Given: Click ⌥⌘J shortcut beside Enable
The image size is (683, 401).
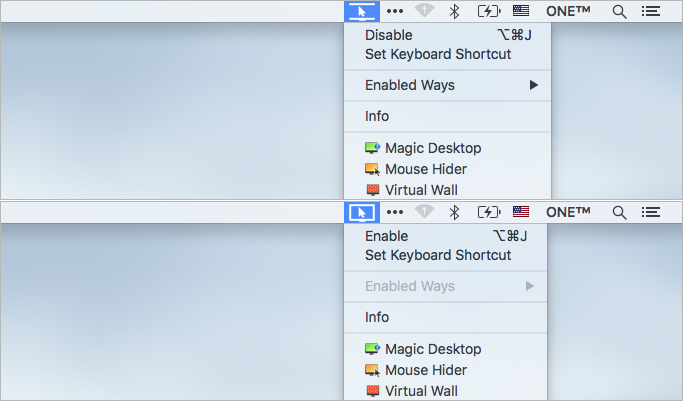Looking at the screenshot, I should click(510, 236).
